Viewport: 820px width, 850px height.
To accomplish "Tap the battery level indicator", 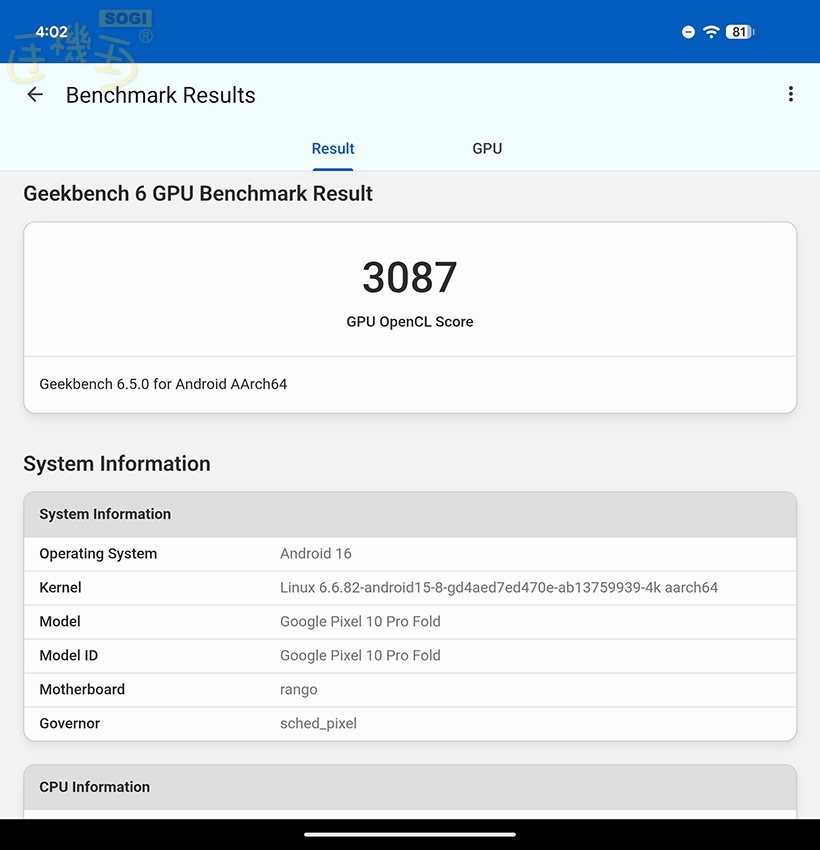I will [x=740, y=32].
